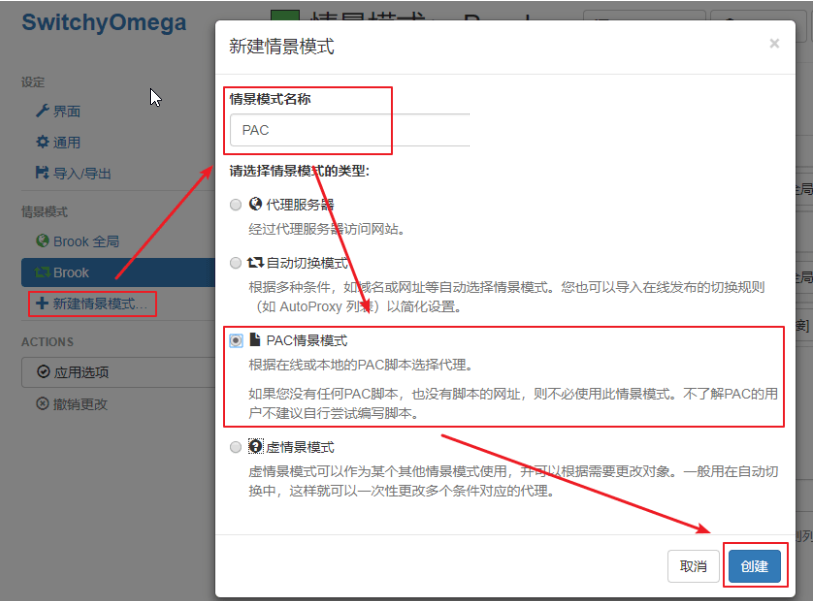This screenshot has height=601, width=819.
Task: Pick the 虚情景模式 radio option
Action: (236, 447)
